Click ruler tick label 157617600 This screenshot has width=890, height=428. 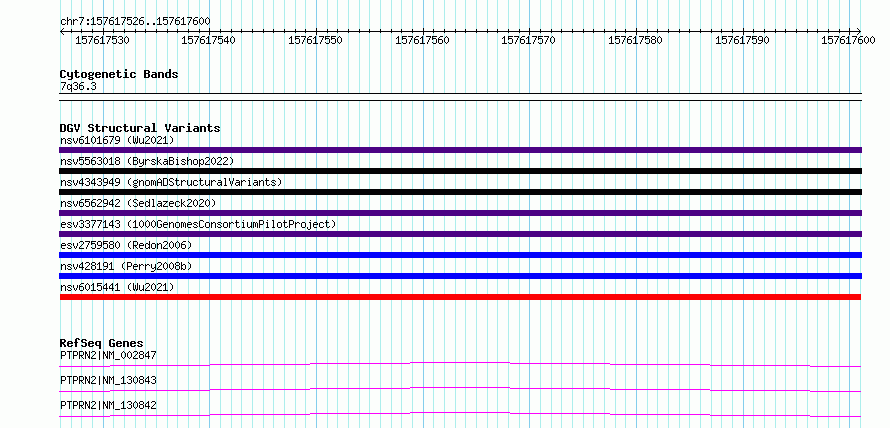pyautogui.click(x=849, y=40)
